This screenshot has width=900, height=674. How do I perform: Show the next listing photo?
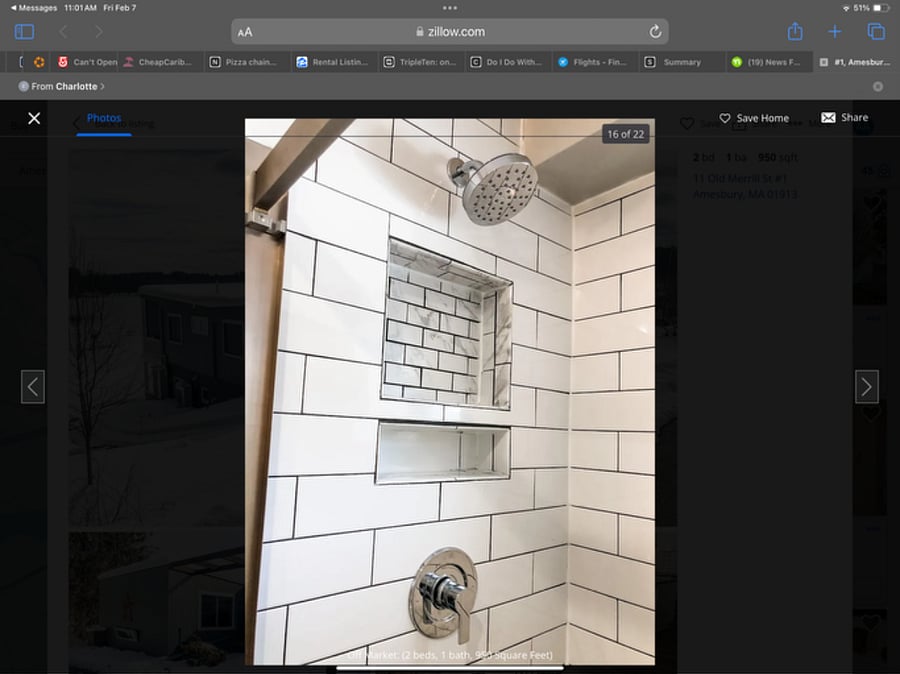click(x=867, y=387)
